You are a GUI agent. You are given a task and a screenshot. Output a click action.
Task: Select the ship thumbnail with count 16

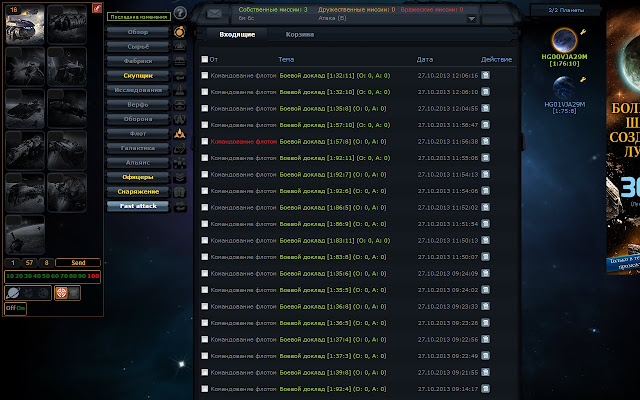25,24
